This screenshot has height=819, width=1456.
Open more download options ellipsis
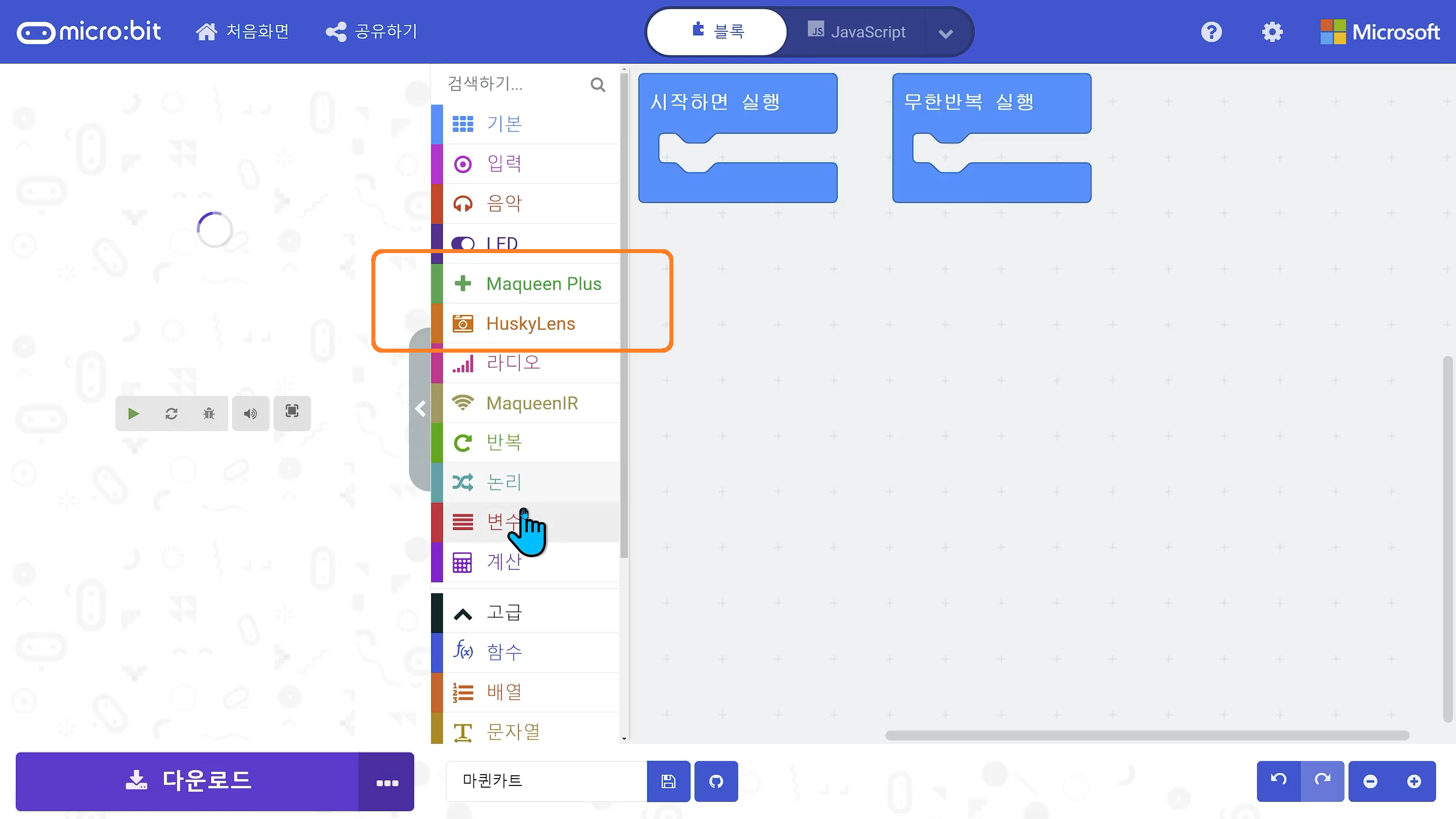(x=387, y=783)
